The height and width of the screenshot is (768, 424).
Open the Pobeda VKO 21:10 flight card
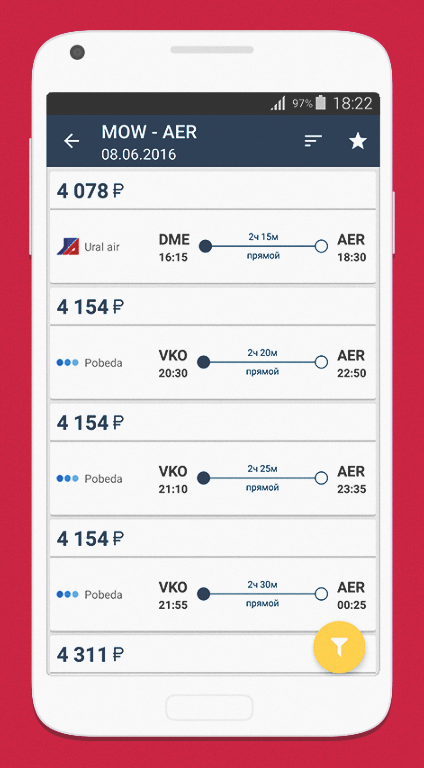(x=213, y=478)
